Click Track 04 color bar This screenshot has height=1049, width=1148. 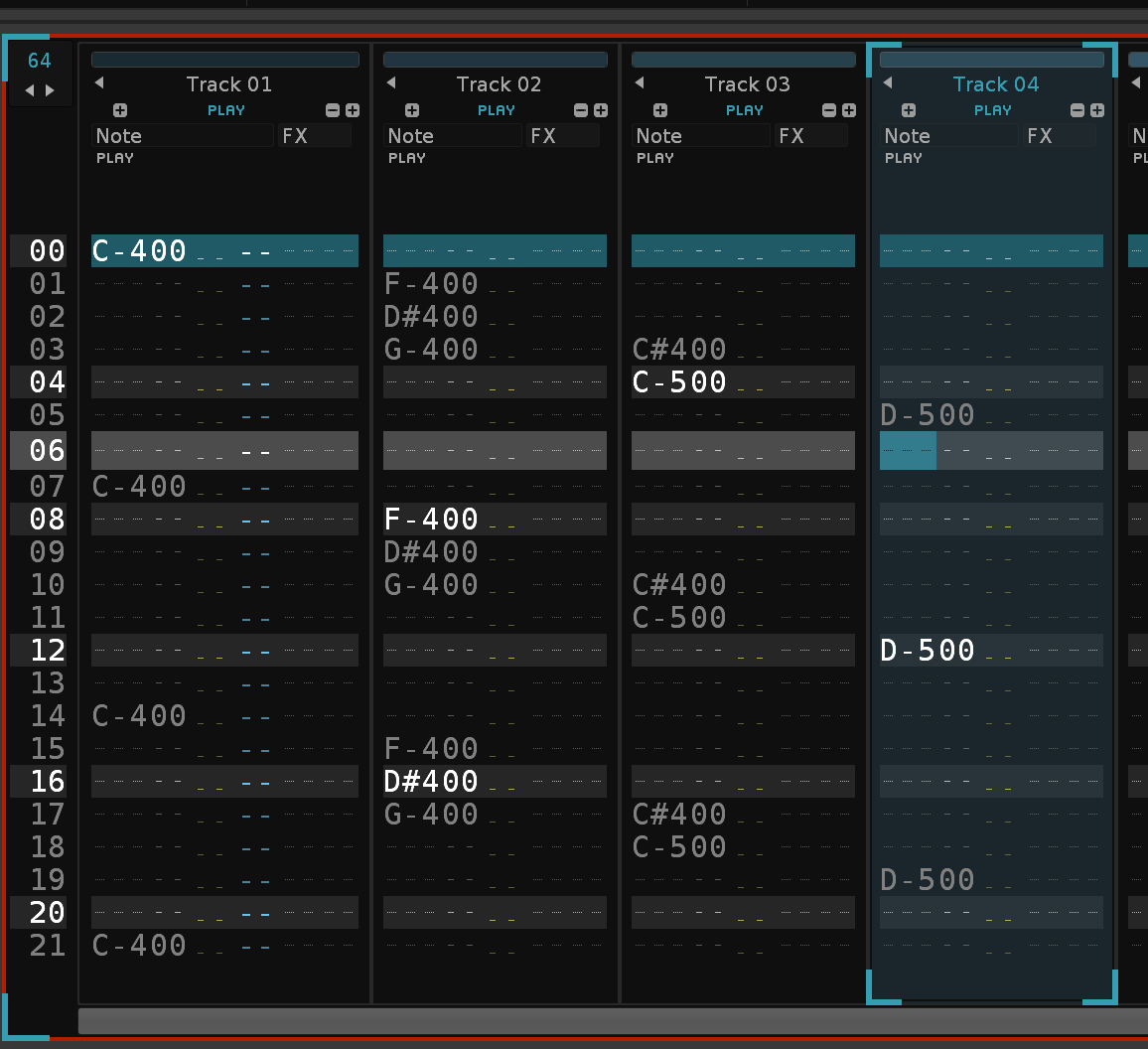click(x=992, y=60)
